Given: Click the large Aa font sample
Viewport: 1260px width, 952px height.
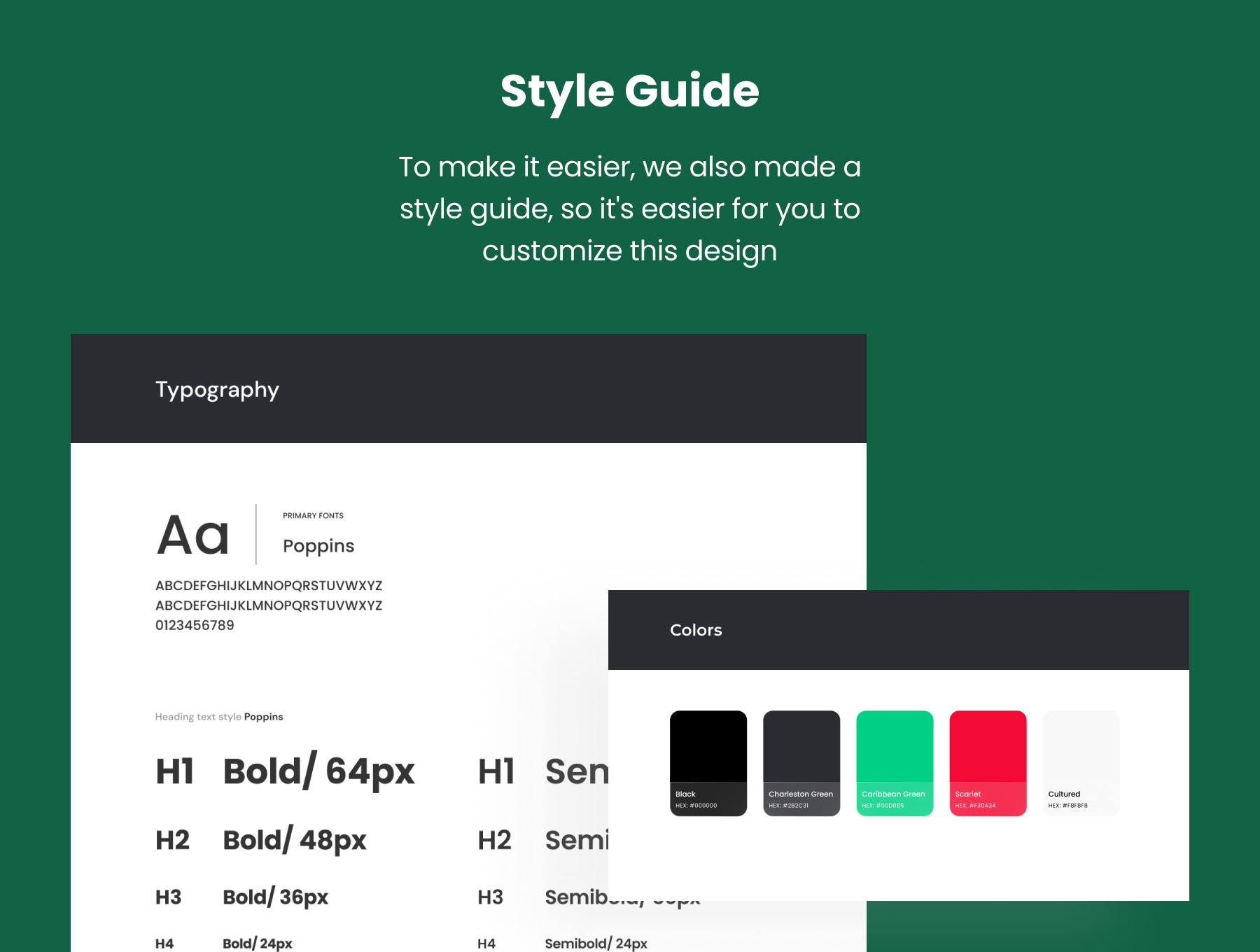Looking at the screenshot, I should pyautogui.click(x=193, y=535).
